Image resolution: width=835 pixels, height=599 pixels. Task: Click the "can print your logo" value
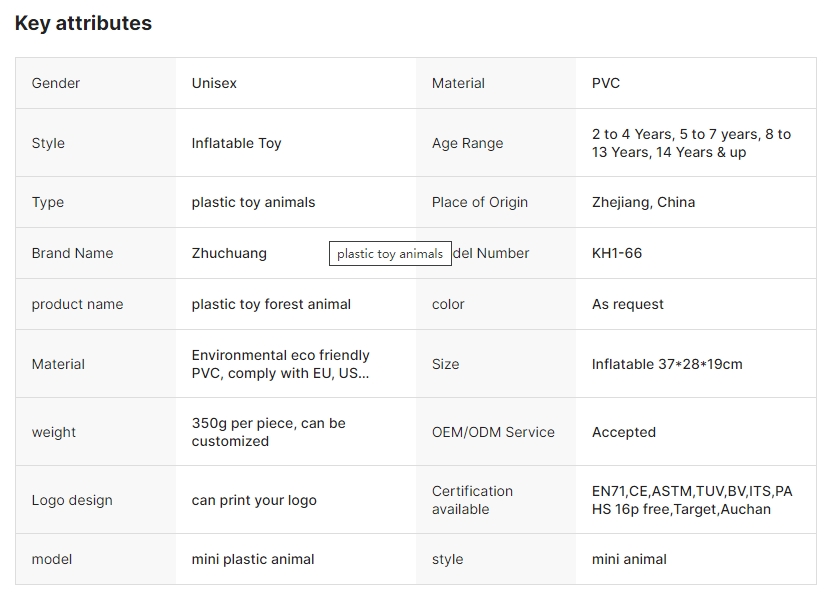pyautogui.click(x=254, y=500)
